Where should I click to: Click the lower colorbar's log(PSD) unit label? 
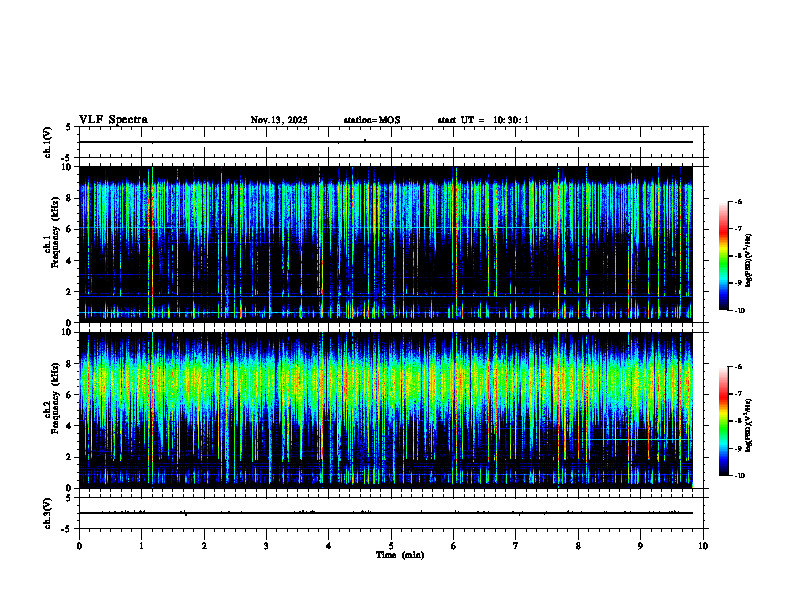[748, 426]
